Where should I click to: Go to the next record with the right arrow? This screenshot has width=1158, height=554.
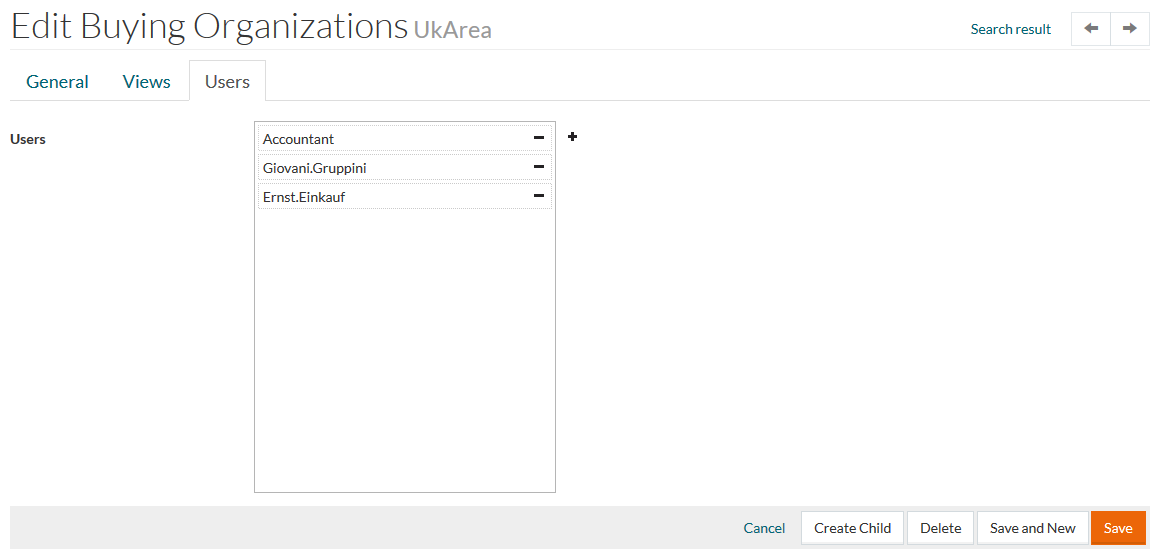coord(1129,29)
